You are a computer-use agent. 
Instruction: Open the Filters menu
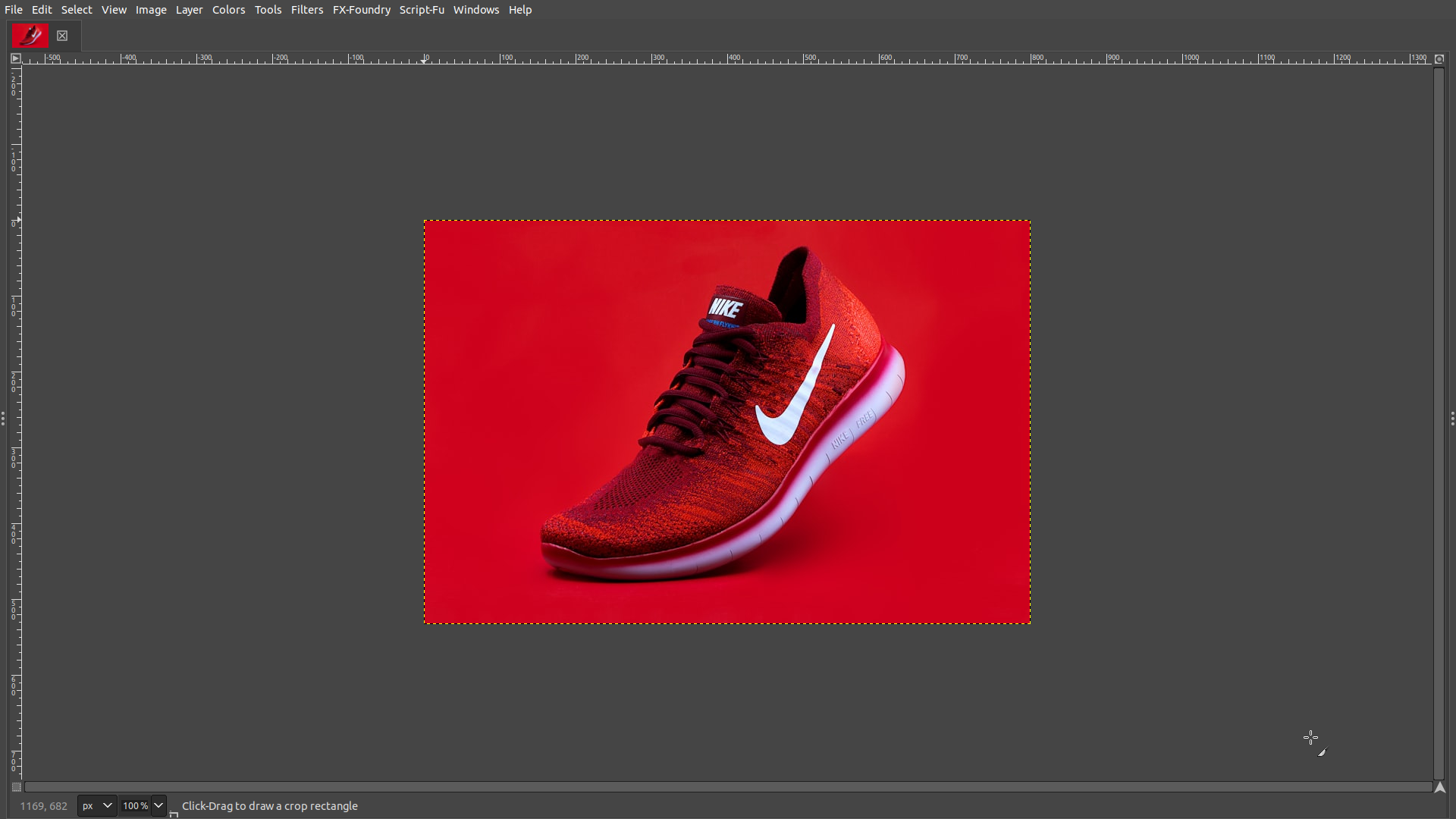307,10
